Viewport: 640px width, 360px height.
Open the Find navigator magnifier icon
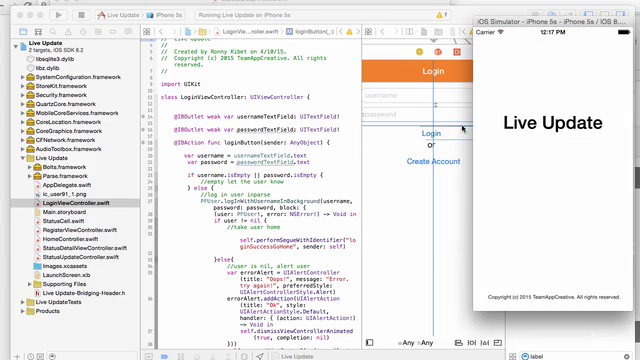point(53,31)
